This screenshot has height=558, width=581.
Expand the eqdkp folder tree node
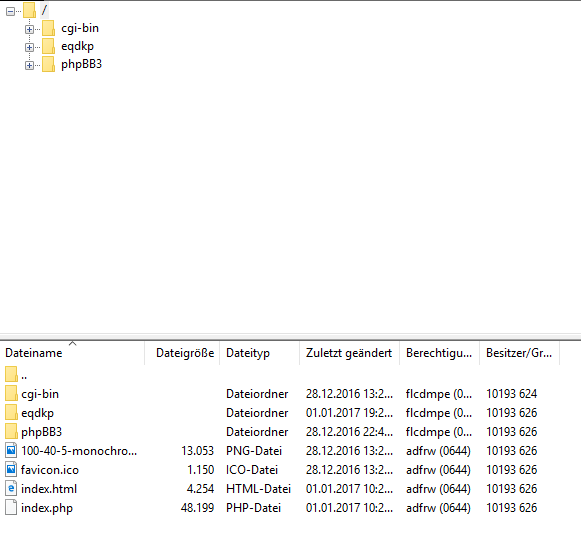click(29, 47)
